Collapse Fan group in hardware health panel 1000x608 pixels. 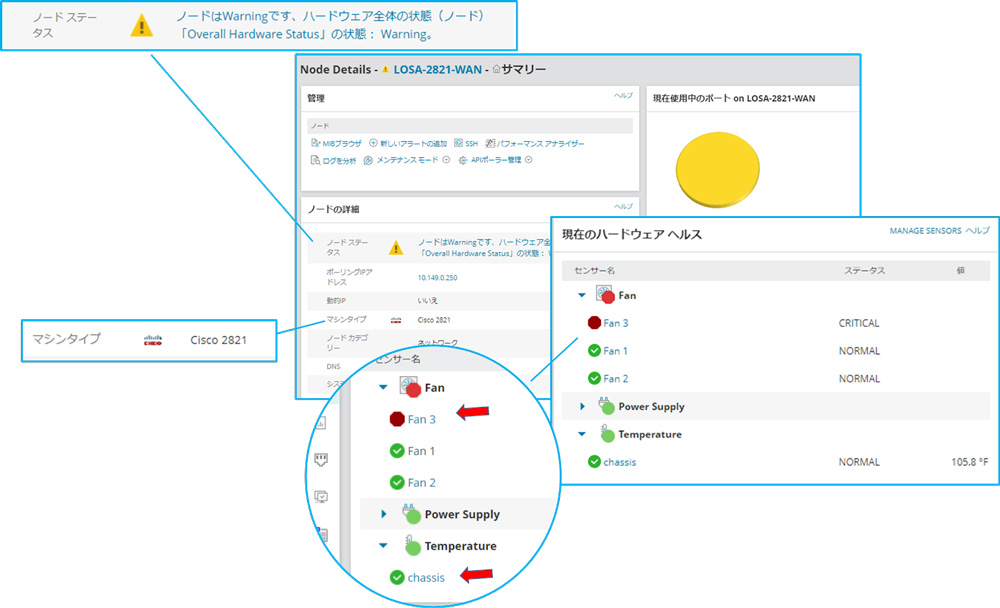coord(582,295)
